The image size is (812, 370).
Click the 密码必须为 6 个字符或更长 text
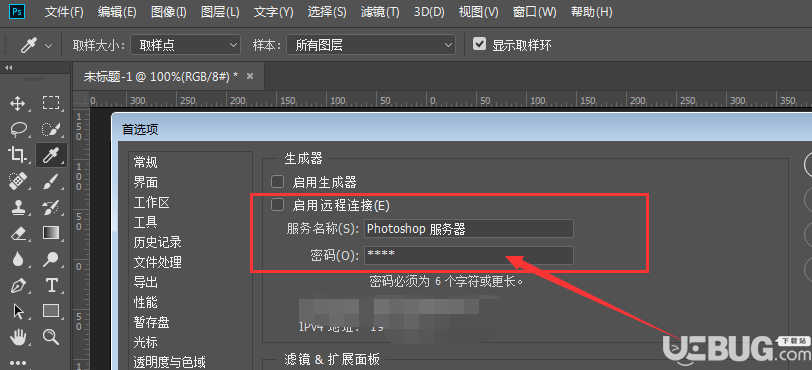pyautogui.click(x=447, y=281)
